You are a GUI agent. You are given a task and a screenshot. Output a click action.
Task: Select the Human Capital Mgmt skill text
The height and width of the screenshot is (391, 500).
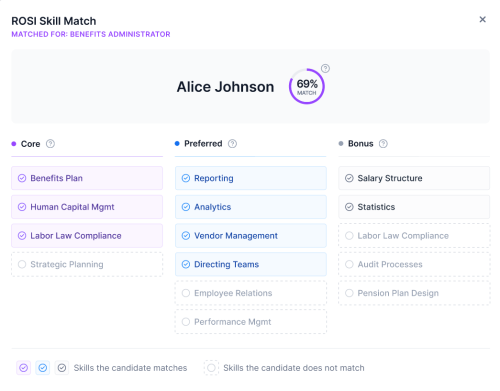coord(72,207)
